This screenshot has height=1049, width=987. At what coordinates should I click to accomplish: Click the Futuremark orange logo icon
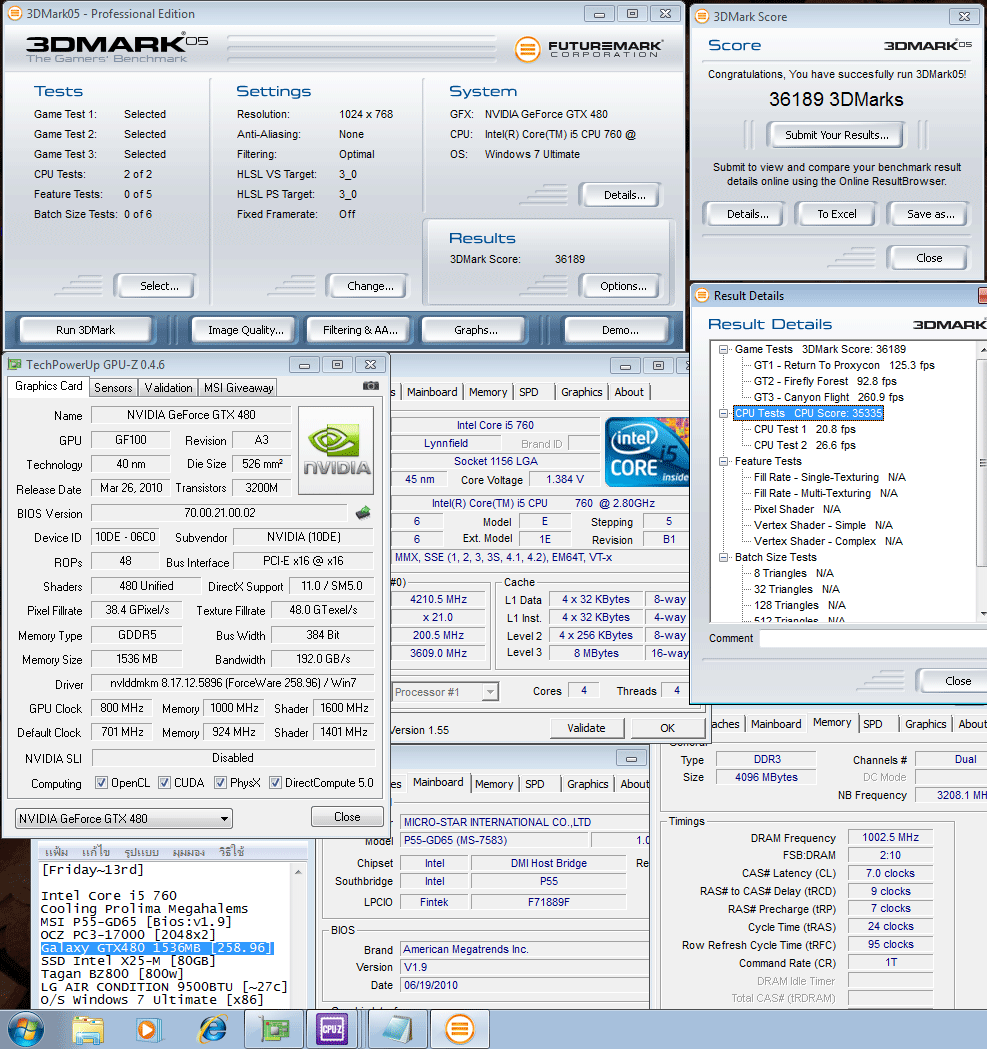(x=527, y=49)
